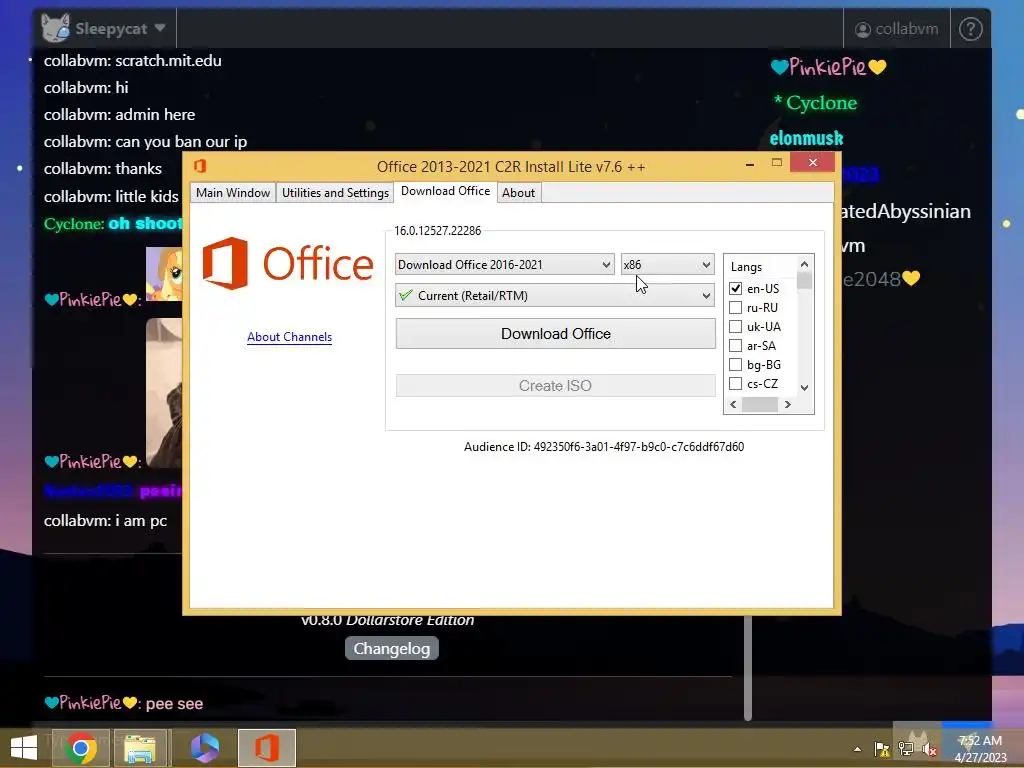Click the Action Center flag tray icon

882,749
